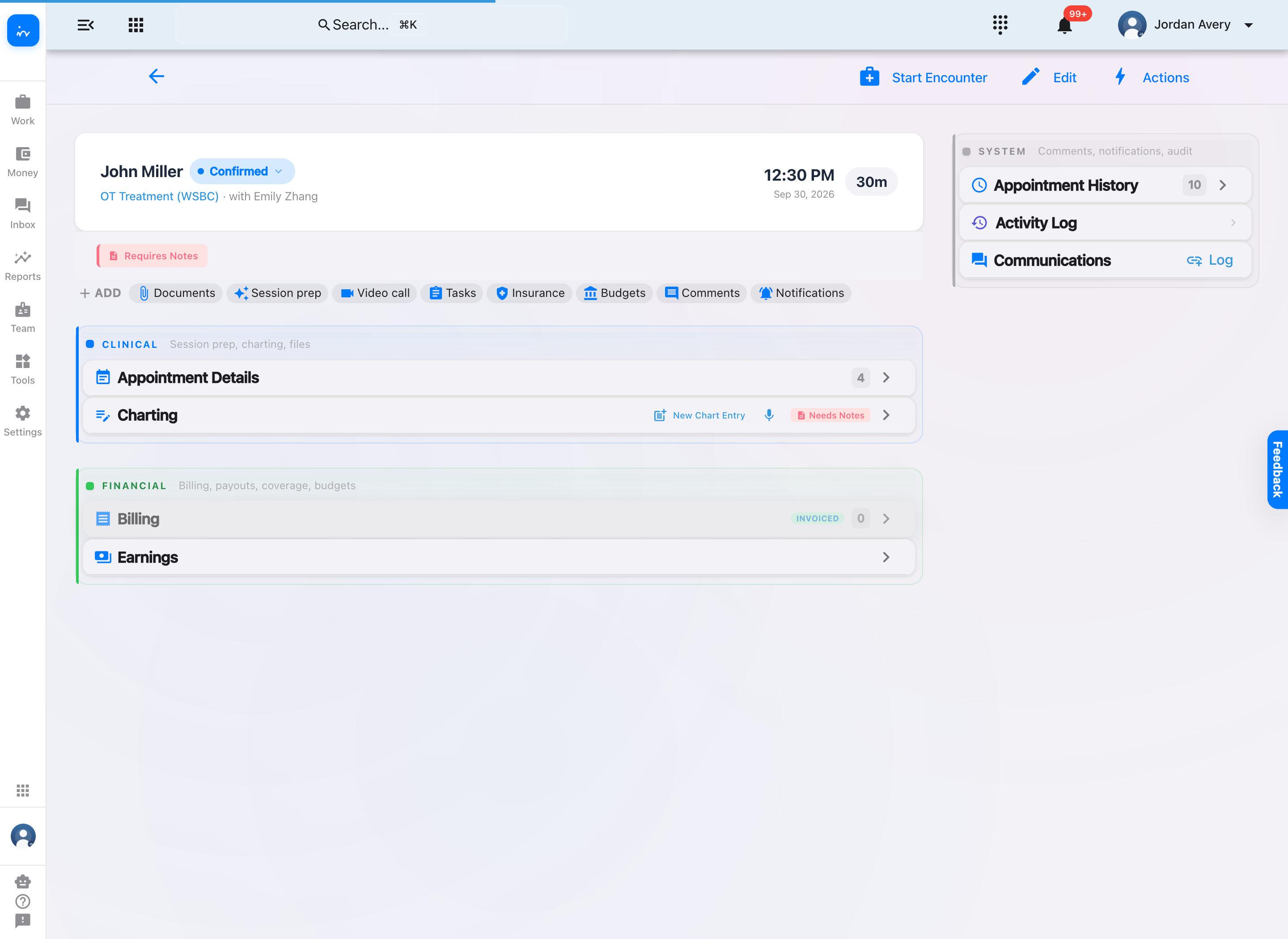Image resolution: width=1288 pixels, height=939 pixels.
Task: Go back with the left arrow
Action: coord(157,76)
